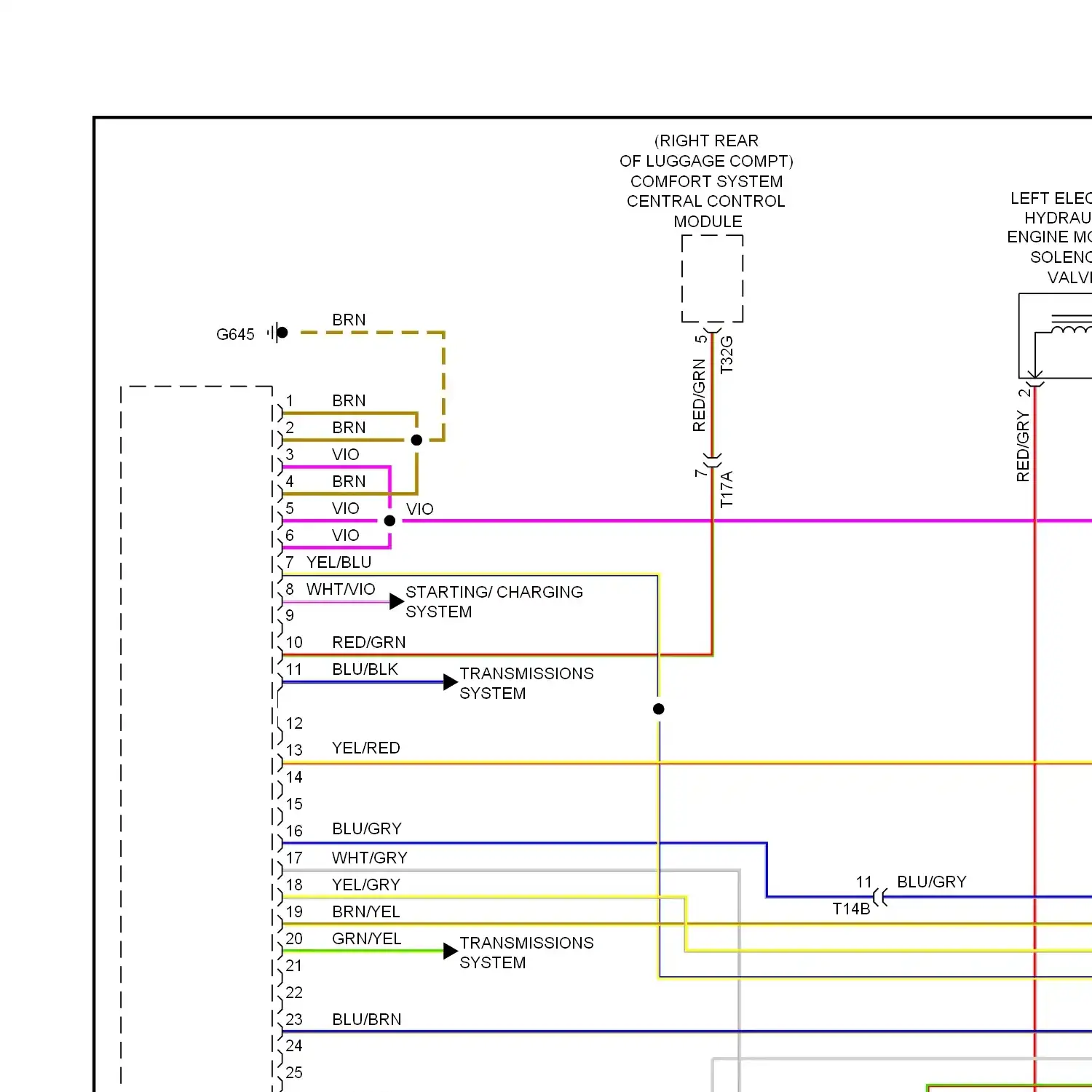Viewport: 1092px width, 1092px height.
Task: Click pin 8 WHT/VIO wire label
Action: click(x=341, y=589)
